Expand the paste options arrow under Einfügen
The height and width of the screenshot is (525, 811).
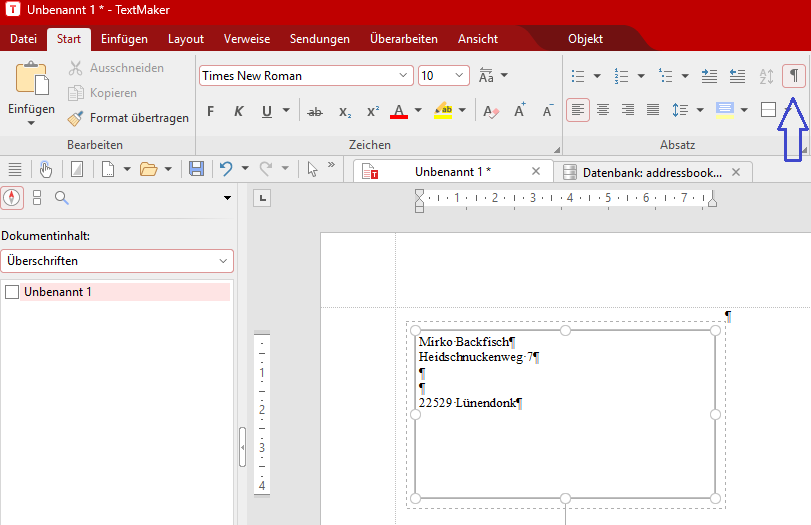click(31, 123)
